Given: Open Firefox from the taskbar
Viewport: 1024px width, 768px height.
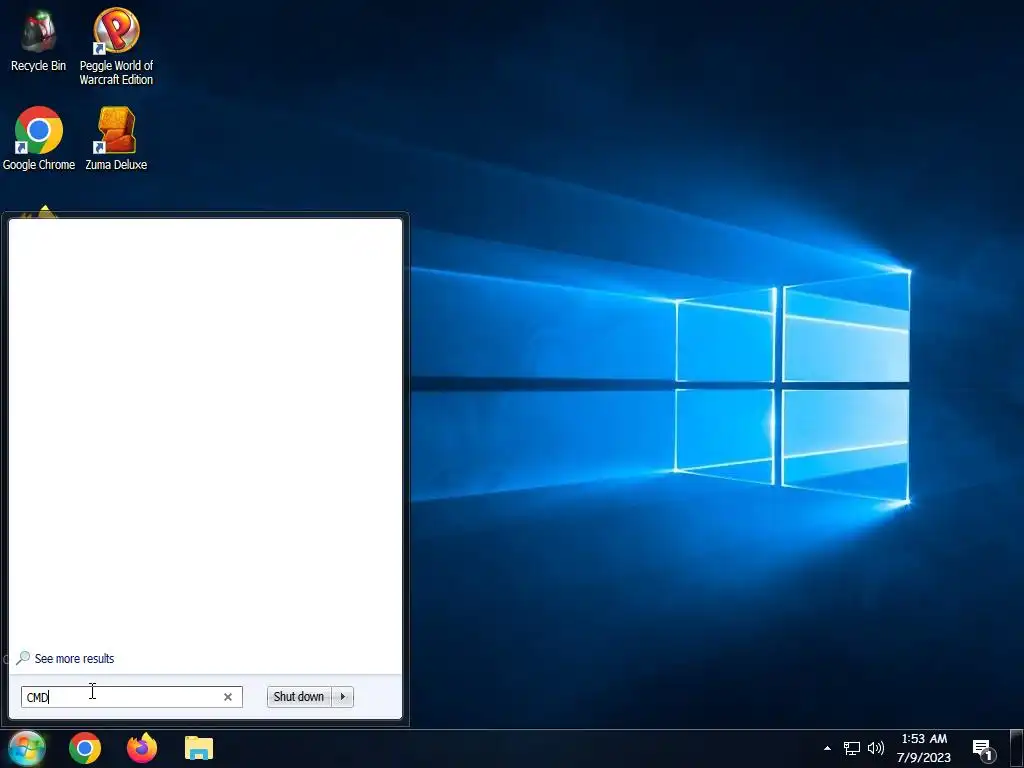Looking at the screenshot, I should (142, 748).
